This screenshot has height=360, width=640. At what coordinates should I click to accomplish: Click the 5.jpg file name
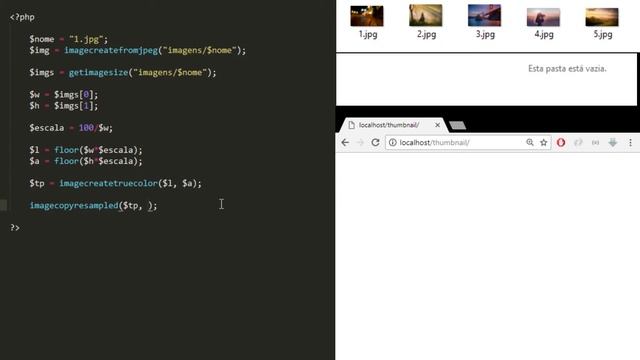pos(603,35)
